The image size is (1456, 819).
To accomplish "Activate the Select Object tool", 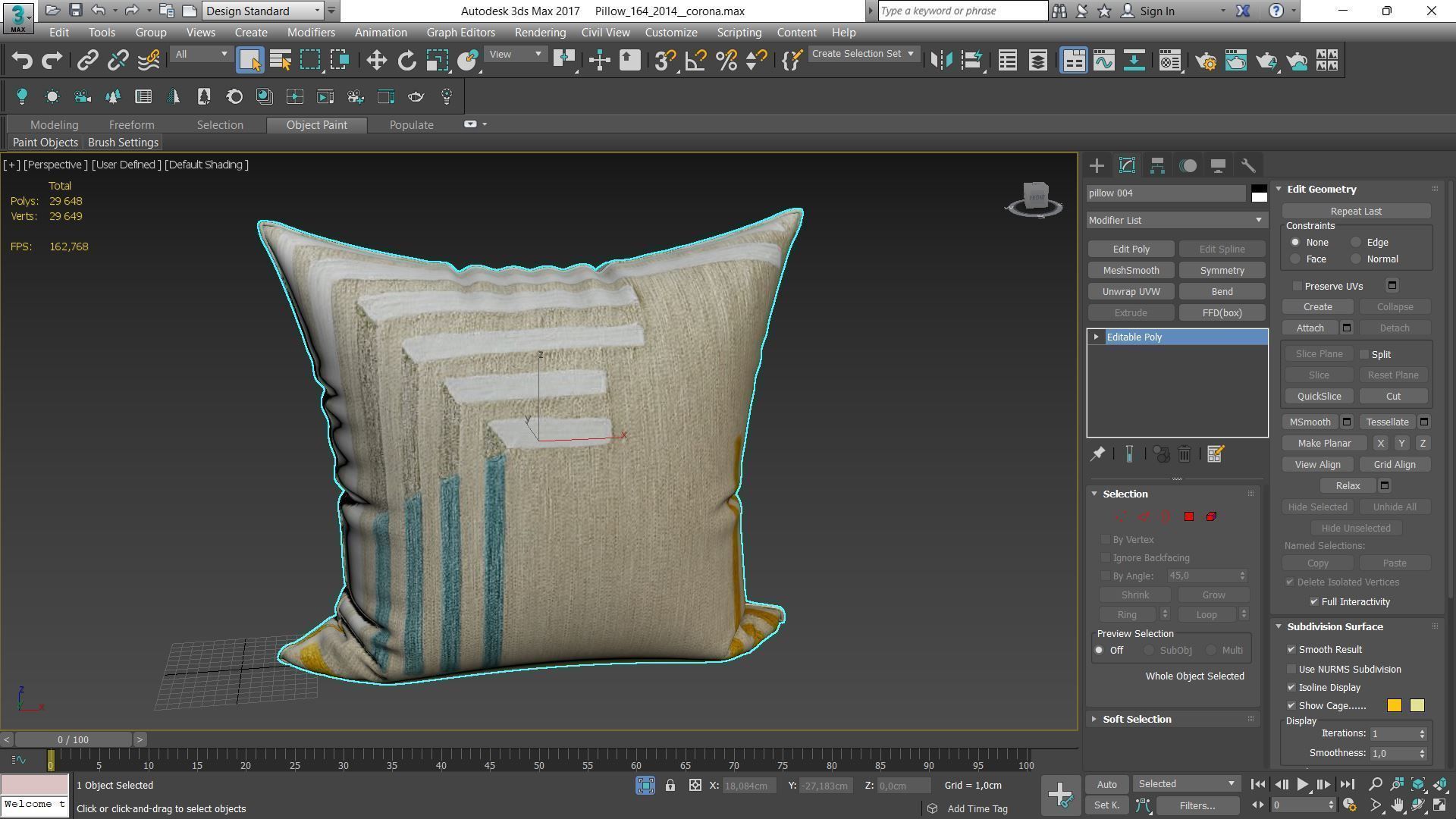I will pyautogui.click(x=249, y=61).
